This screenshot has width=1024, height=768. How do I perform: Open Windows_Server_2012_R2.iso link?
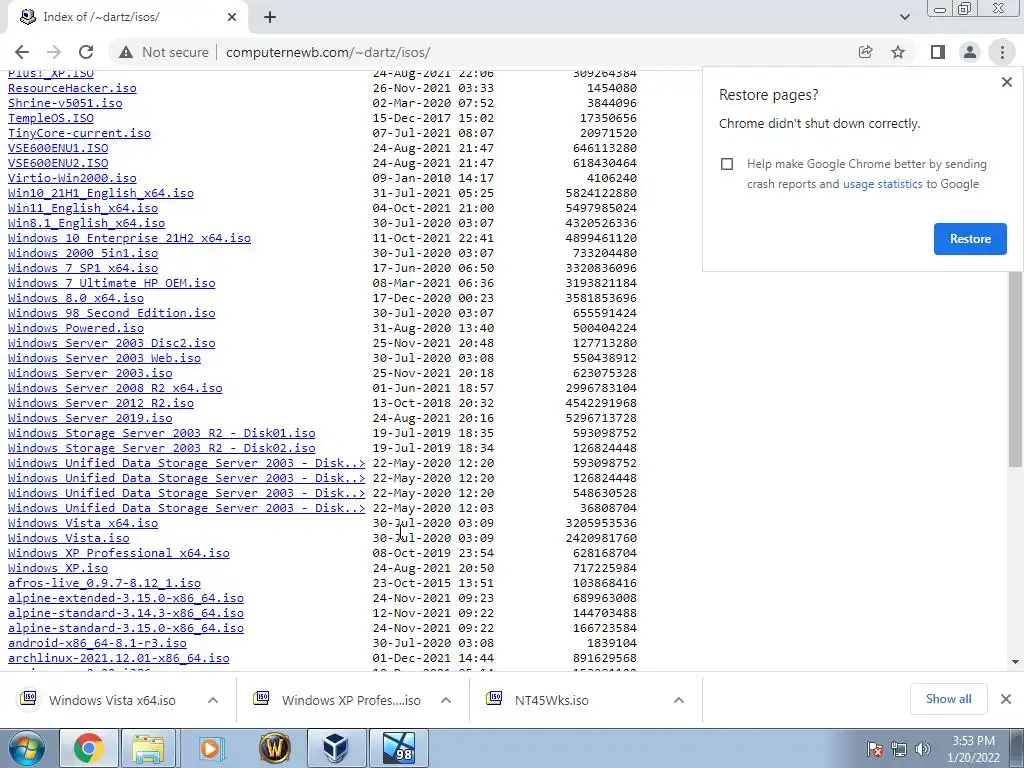tap(101, 404)
